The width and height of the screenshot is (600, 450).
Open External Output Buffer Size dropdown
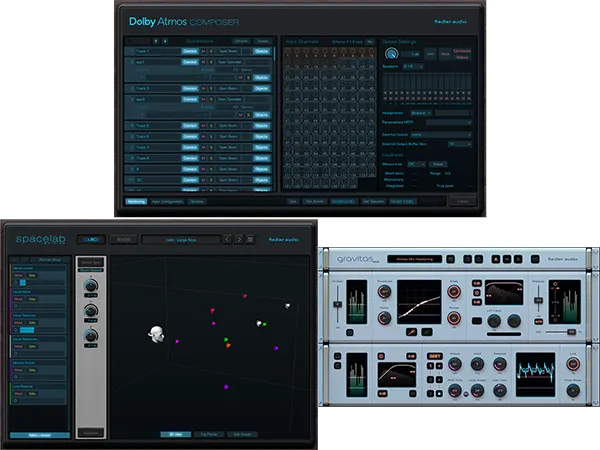pyautogui.click(x=460, y=144)
